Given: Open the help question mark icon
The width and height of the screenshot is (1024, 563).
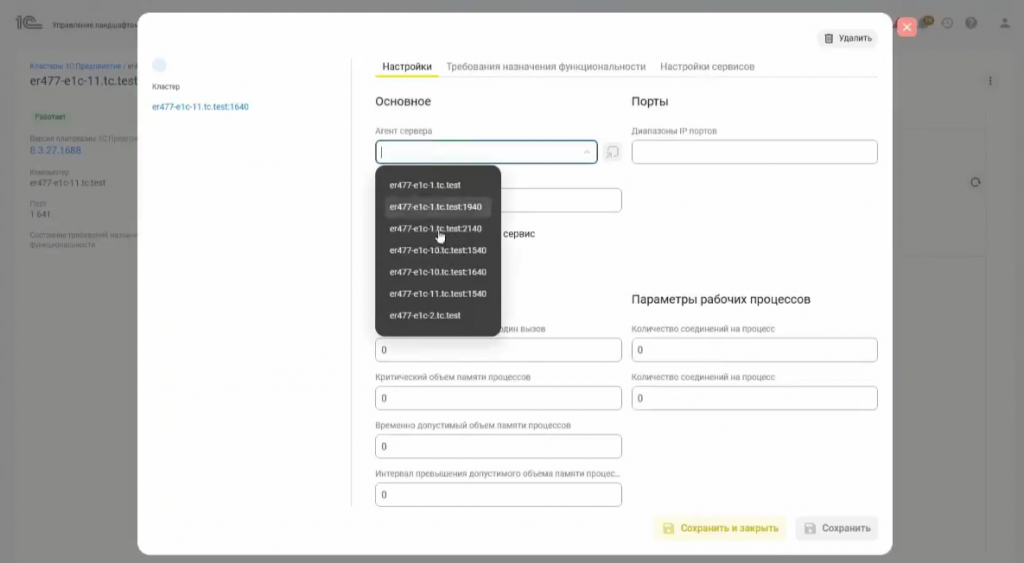Looking at the screenshot, I should tap(971, 24).
